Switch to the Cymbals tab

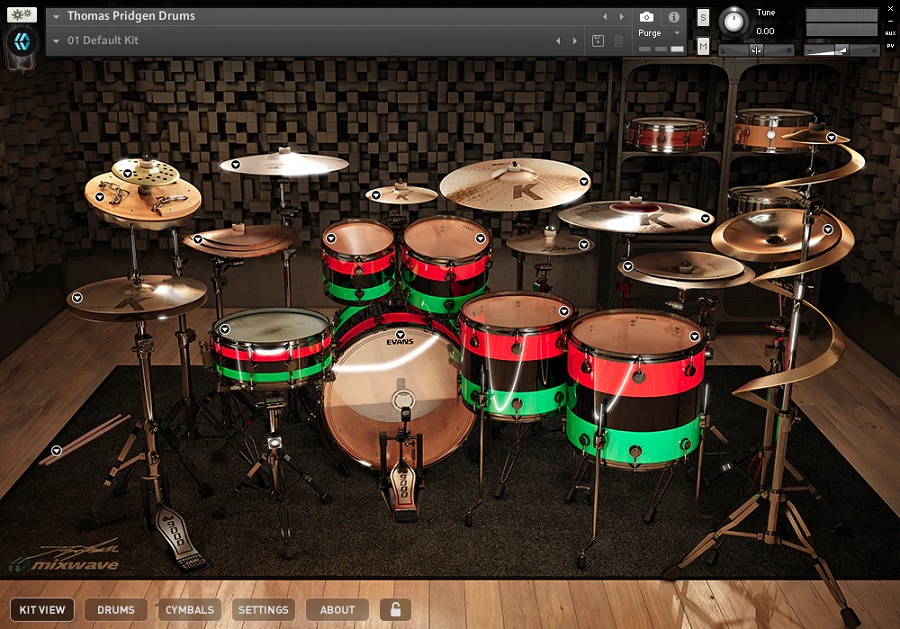coord(189,609)
